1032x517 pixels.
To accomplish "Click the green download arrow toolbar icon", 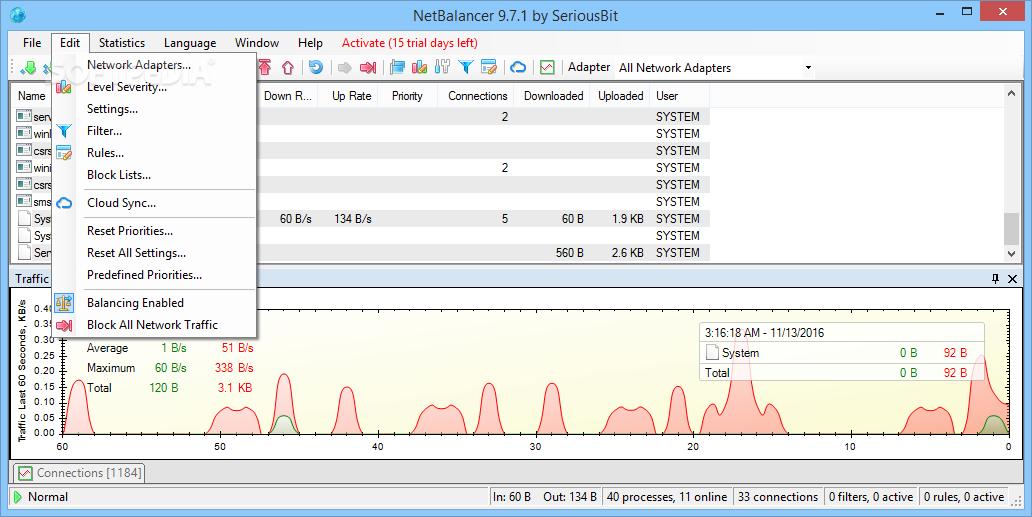I will point(28,67).
